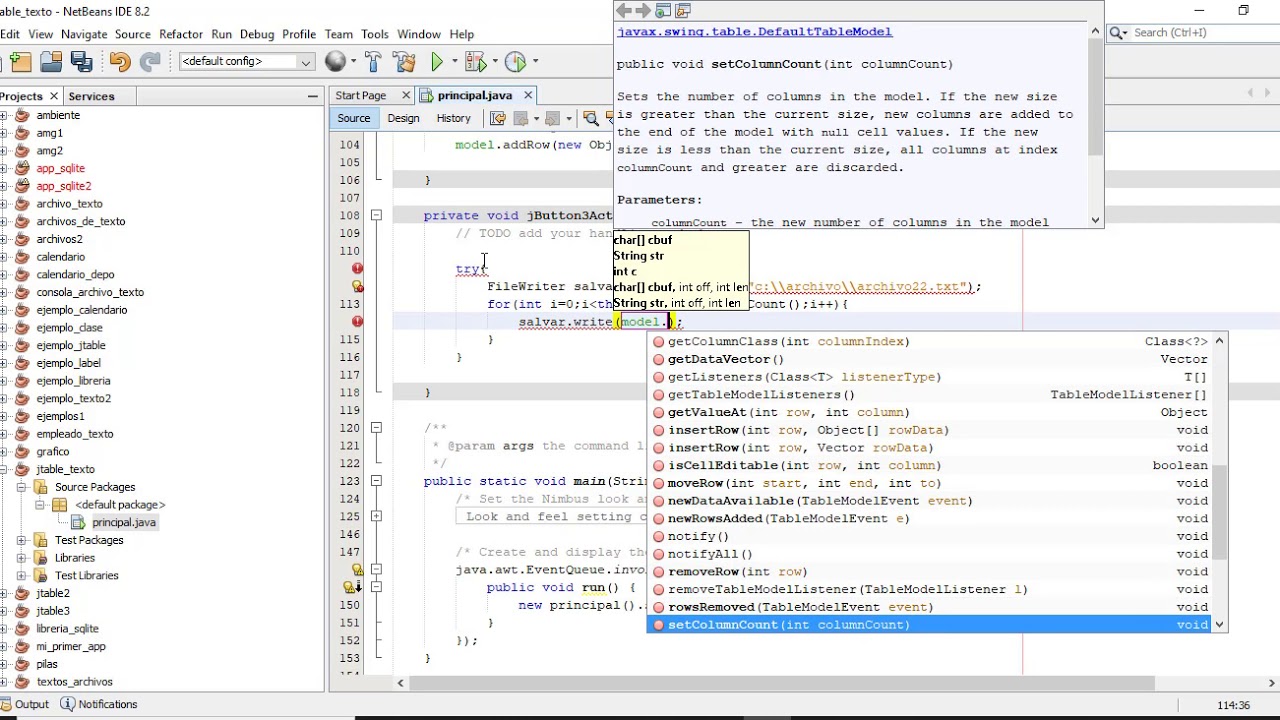Click the back arrow in documentation popup
The height and width of the screenshot is (720, 1280).
click(x=623, y=11)
